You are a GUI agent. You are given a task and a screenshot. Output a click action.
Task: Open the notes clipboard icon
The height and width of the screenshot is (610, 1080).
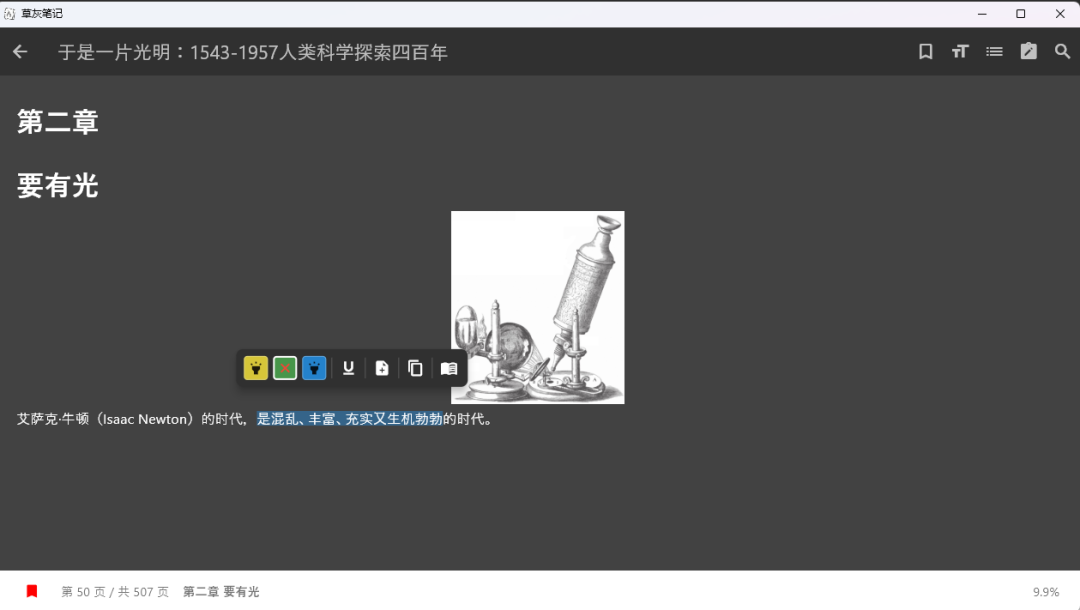click(1028, 52)
